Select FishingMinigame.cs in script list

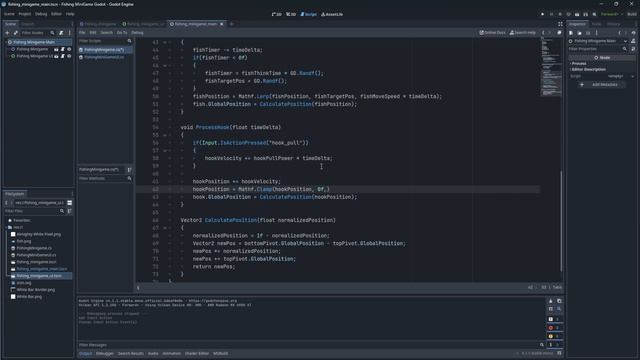pos(105,50)
